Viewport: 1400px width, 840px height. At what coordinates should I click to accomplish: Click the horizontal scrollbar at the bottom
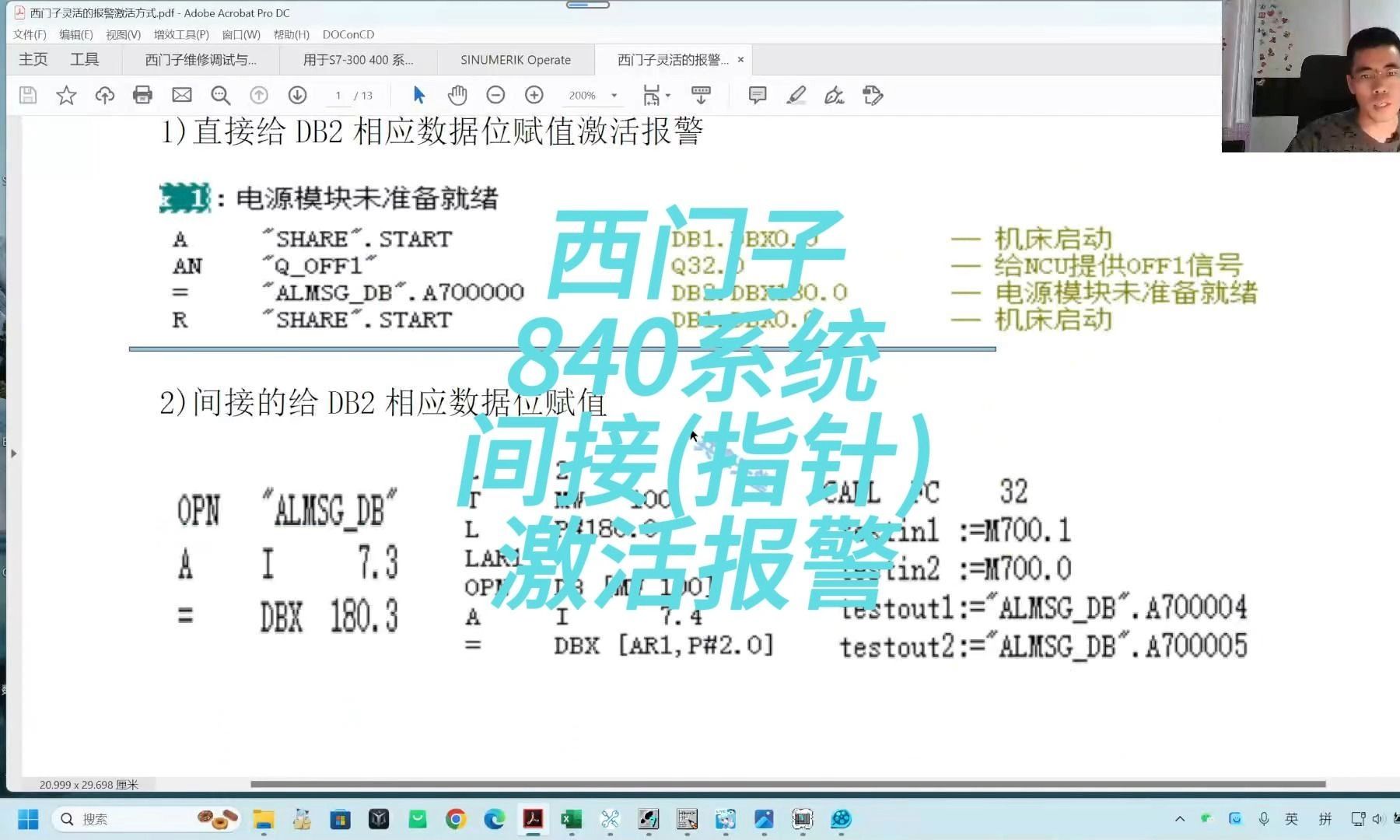click(788, 784)
